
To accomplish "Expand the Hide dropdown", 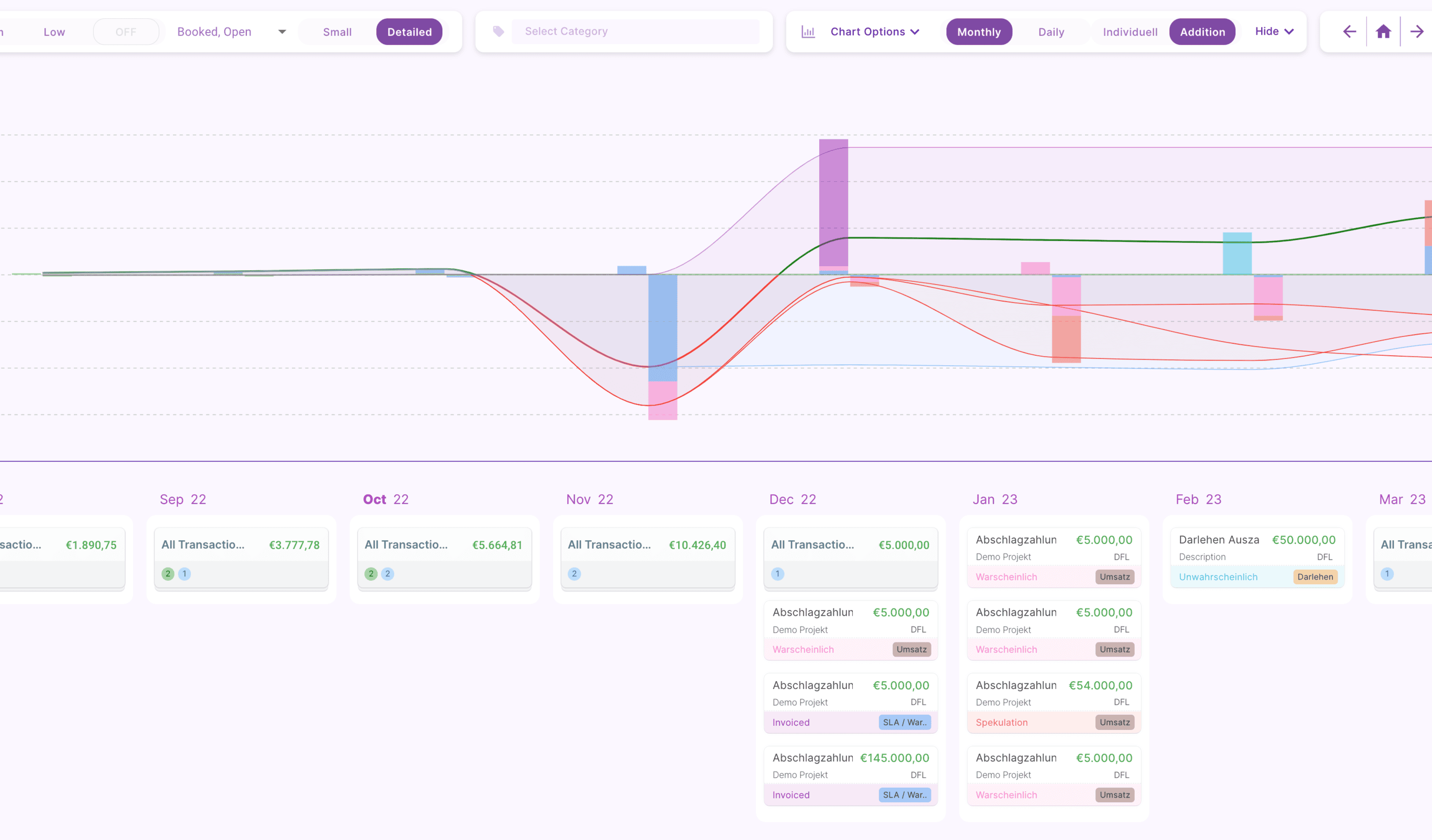I will 1274,32.
